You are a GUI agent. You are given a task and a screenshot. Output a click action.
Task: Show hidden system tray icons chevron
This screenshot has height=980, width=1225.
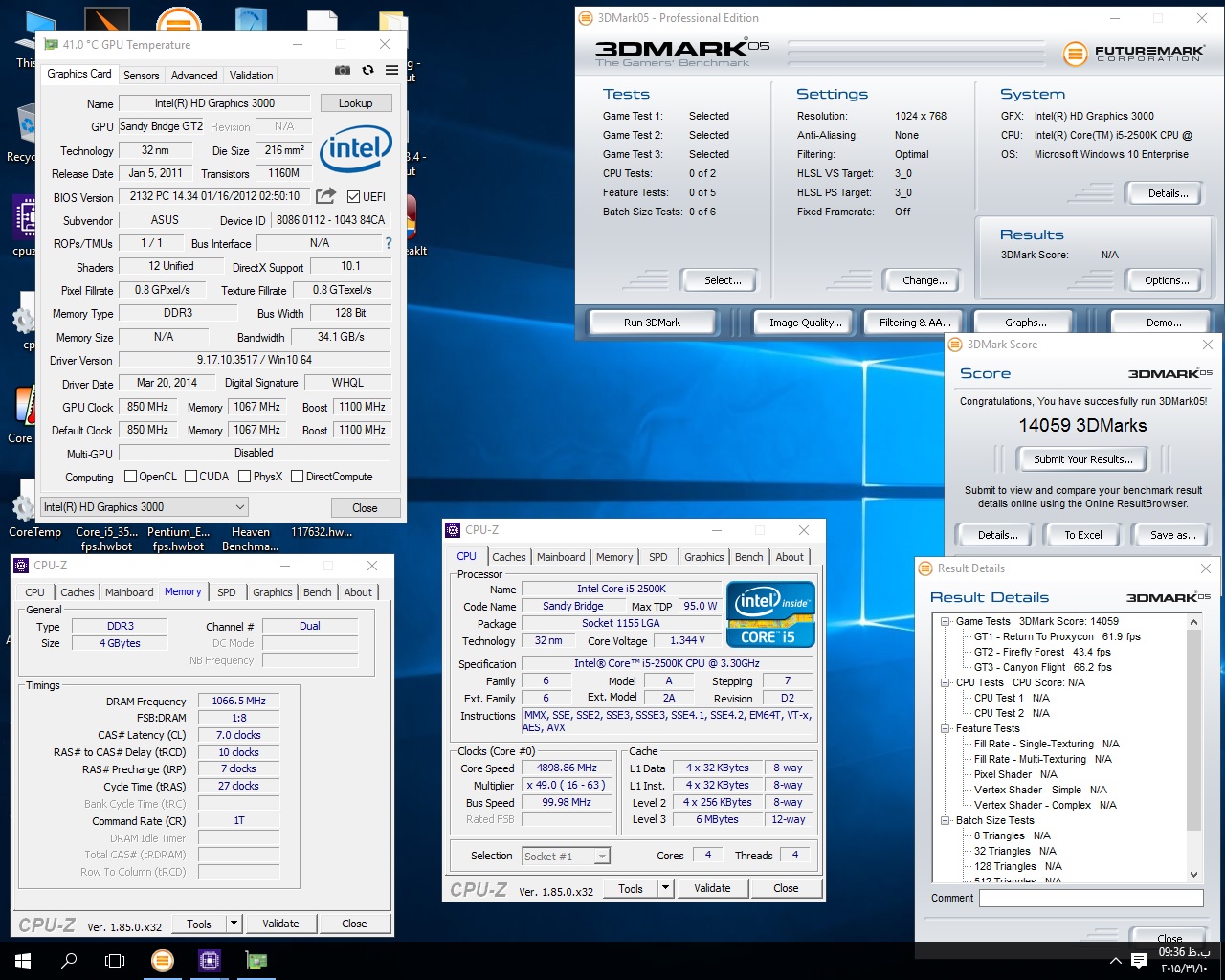click(x=1115, y=961)
